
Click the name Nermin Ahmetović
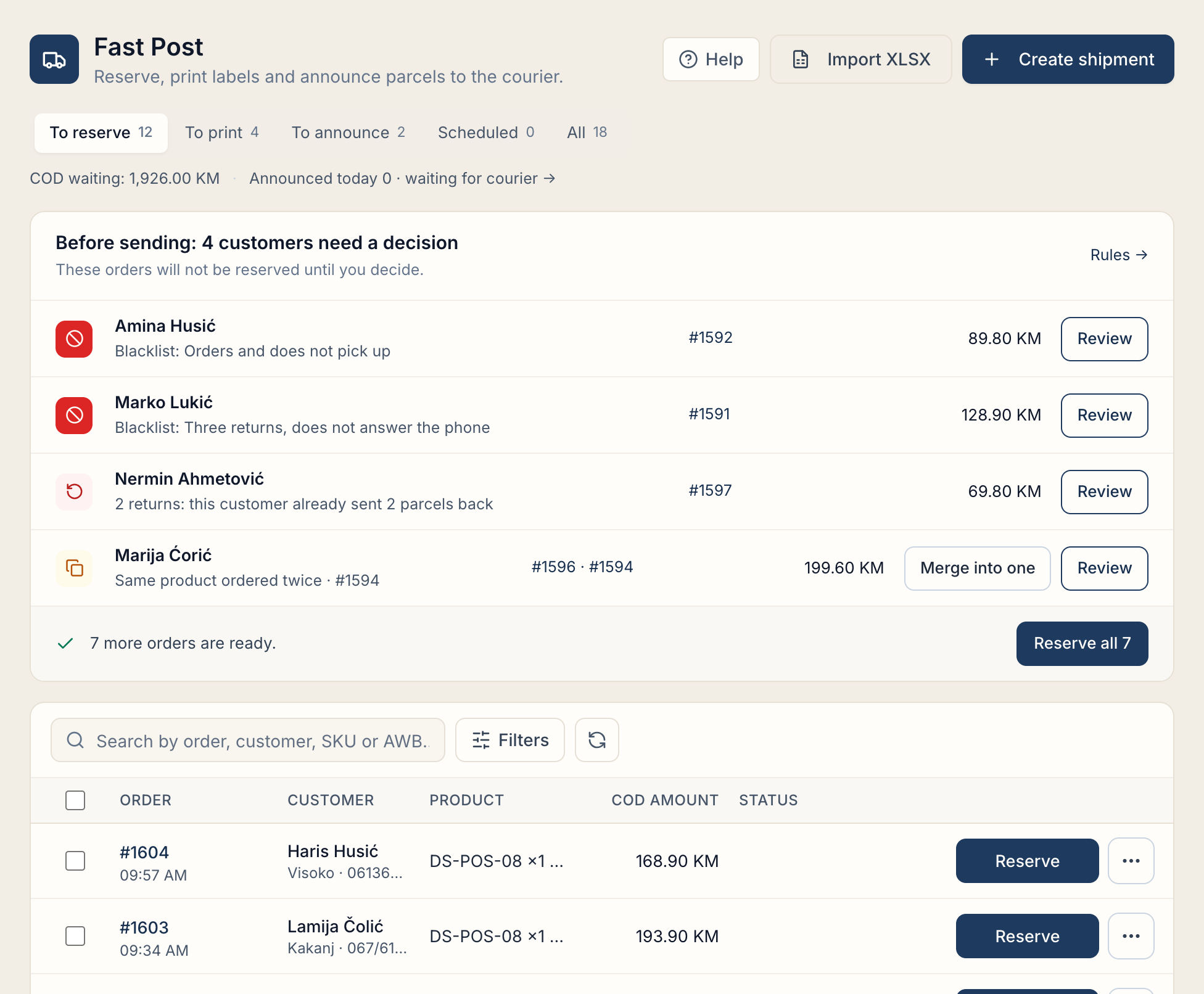point(189,479)
